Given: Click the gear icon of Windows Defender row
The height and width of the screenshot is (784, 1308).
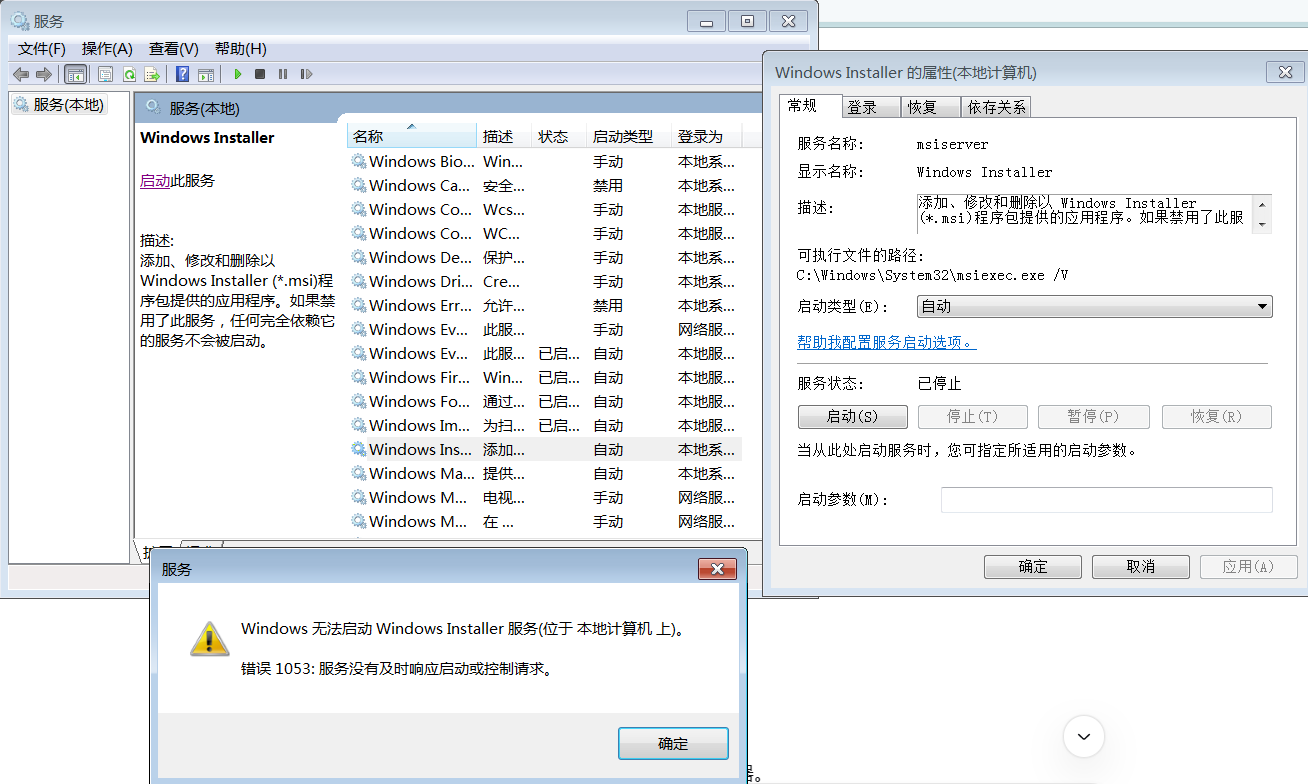Looking at the screenshot, I should tap(358, 257).
